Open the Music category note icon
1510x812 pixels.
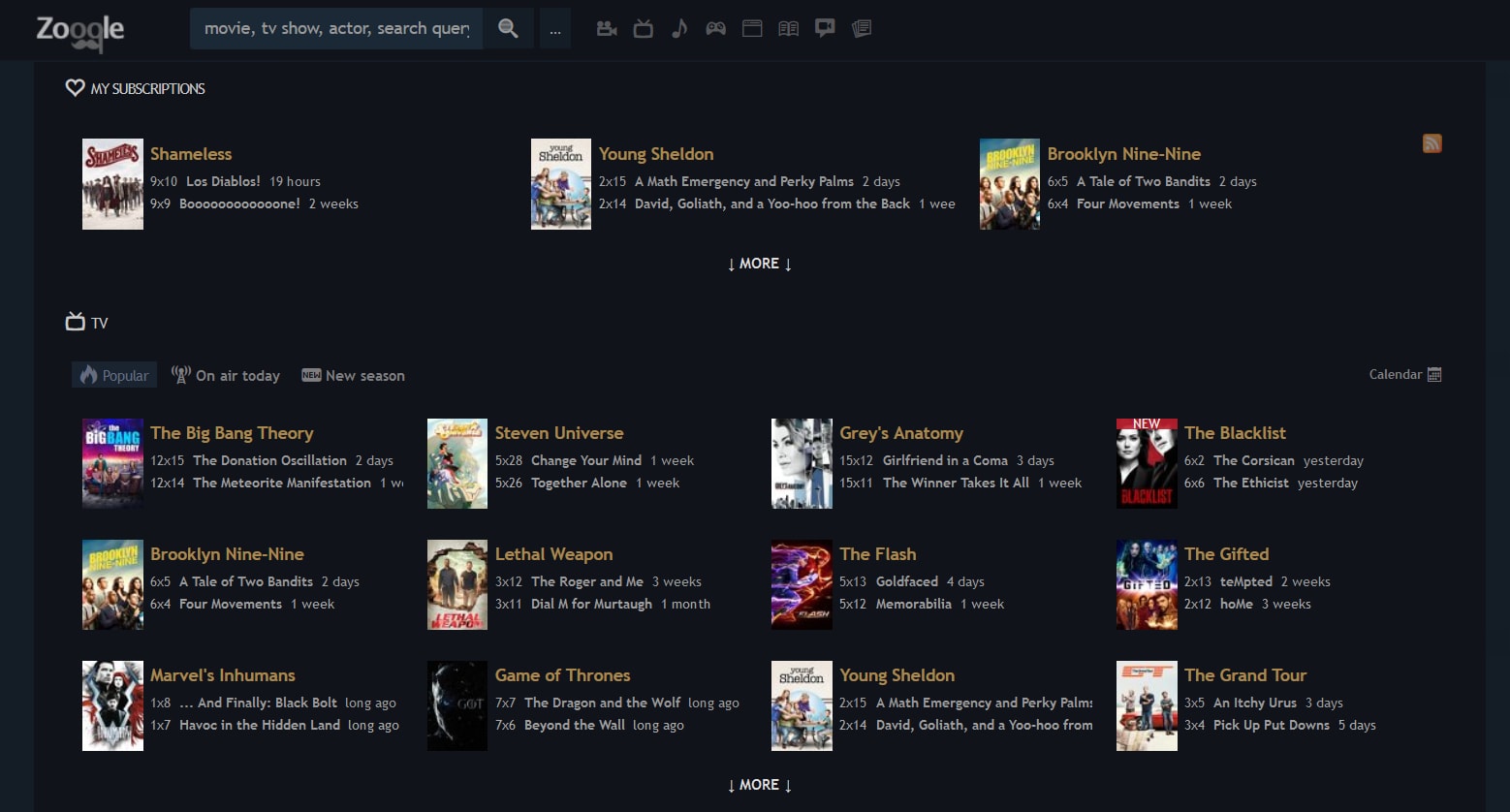pos(679,29)
